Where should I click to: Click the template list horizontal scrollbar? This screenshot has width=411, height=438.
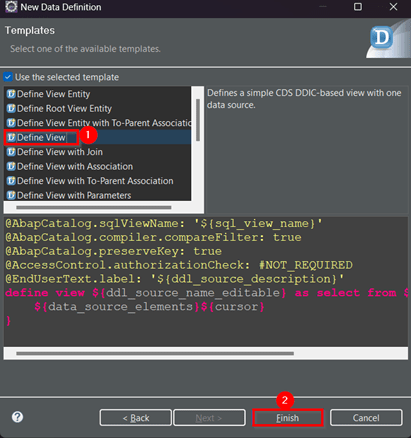(x=94, y=207)
